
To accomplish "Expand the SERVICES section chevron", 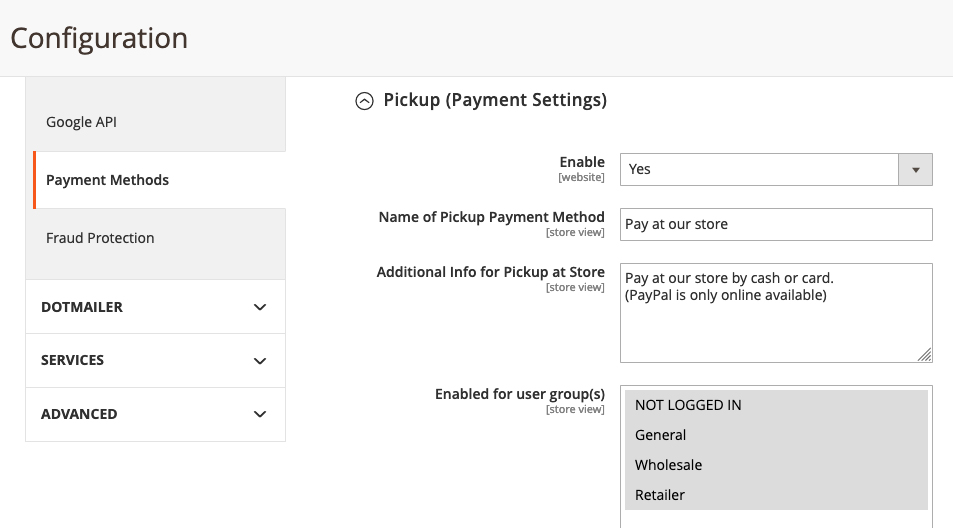I will (x=260, y=361).
